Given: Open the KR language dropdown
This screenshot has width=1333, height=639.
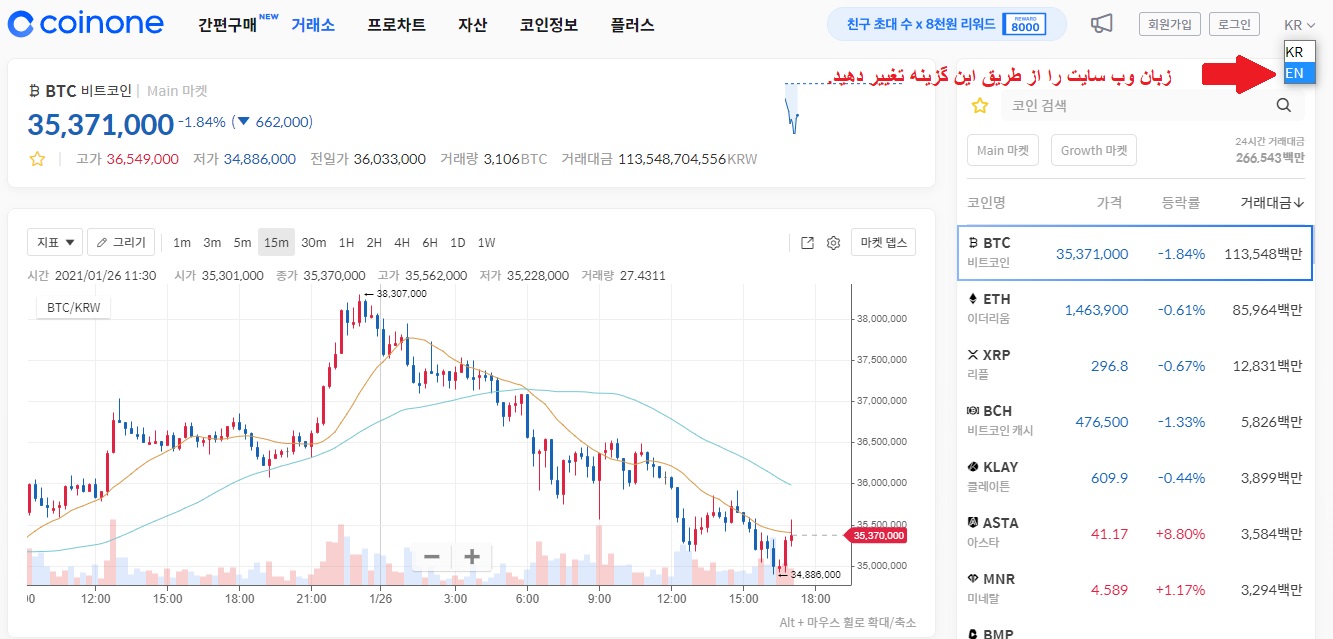Looking at the screenshot, I should [1299, 25].
